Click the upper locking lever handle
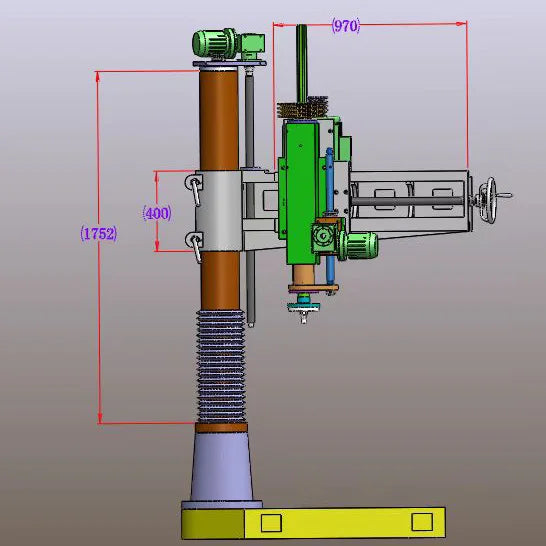The height and width of the screenshot is (546, 546). click(x=195, y=189)
